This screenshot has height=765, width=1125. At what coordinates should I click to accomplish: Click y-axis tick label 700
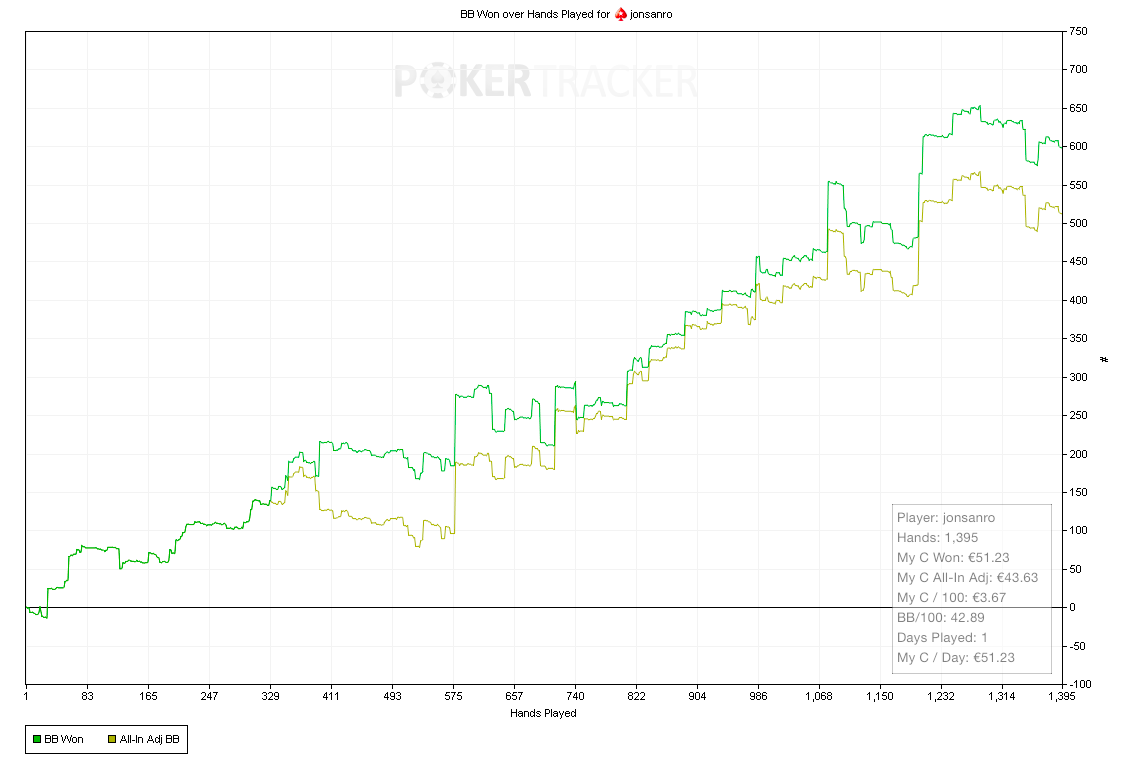tap(1078, 70)
